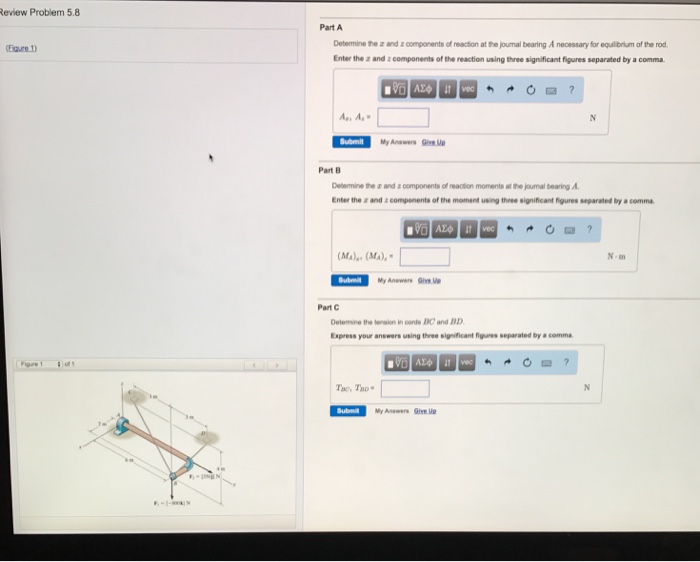700x562 pixels.
Task: Reset Part B answer with refresh icon
Action: 550,229
